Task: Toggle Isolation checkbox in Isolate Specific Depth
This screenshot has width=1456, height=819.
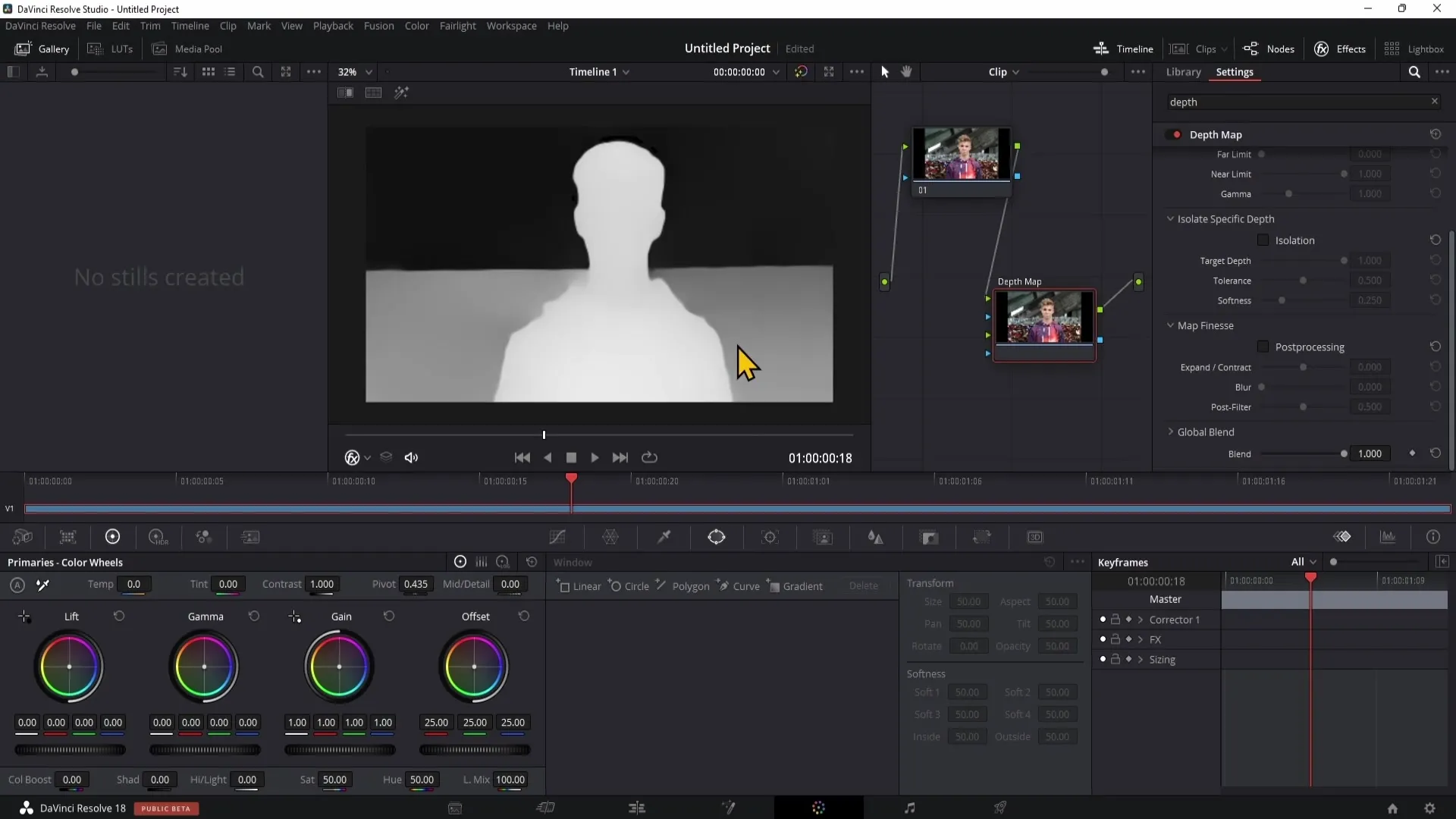Action: (x=1262, y=240)
